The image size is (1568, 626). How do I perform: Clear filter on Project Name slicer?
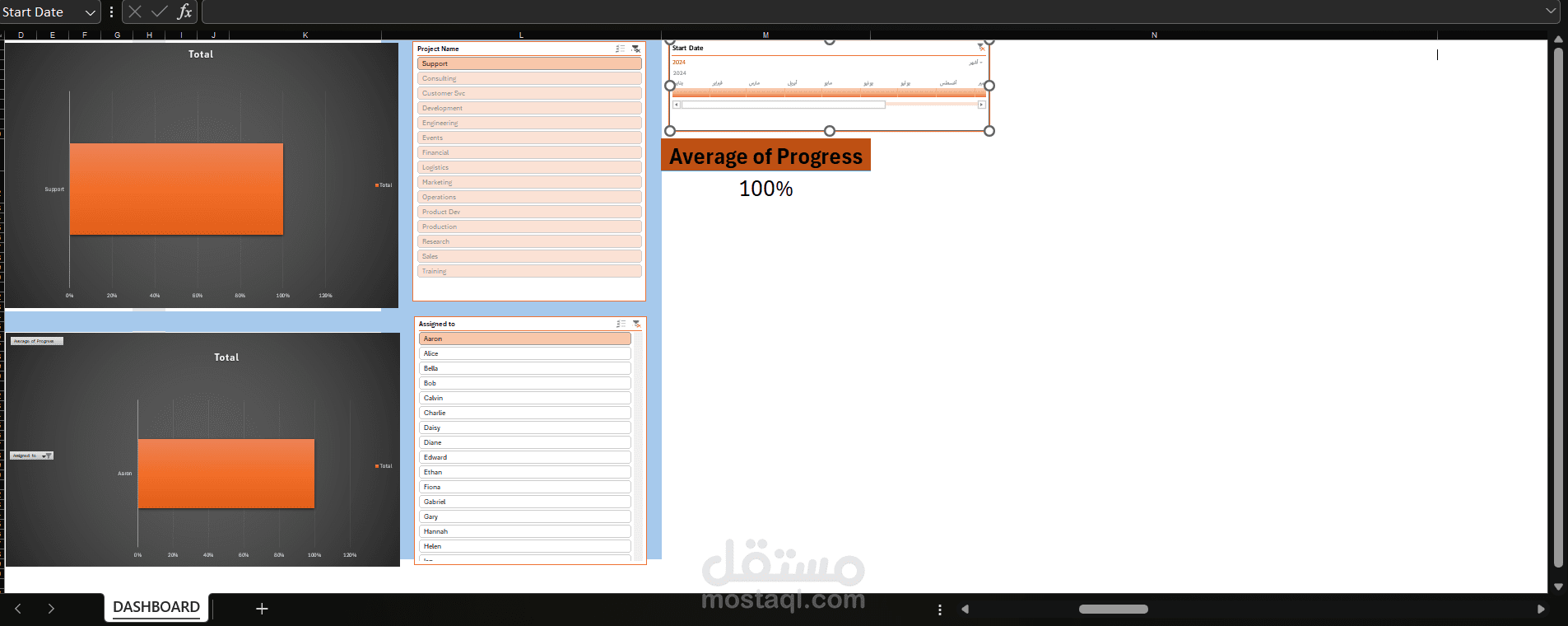(635, 49)
